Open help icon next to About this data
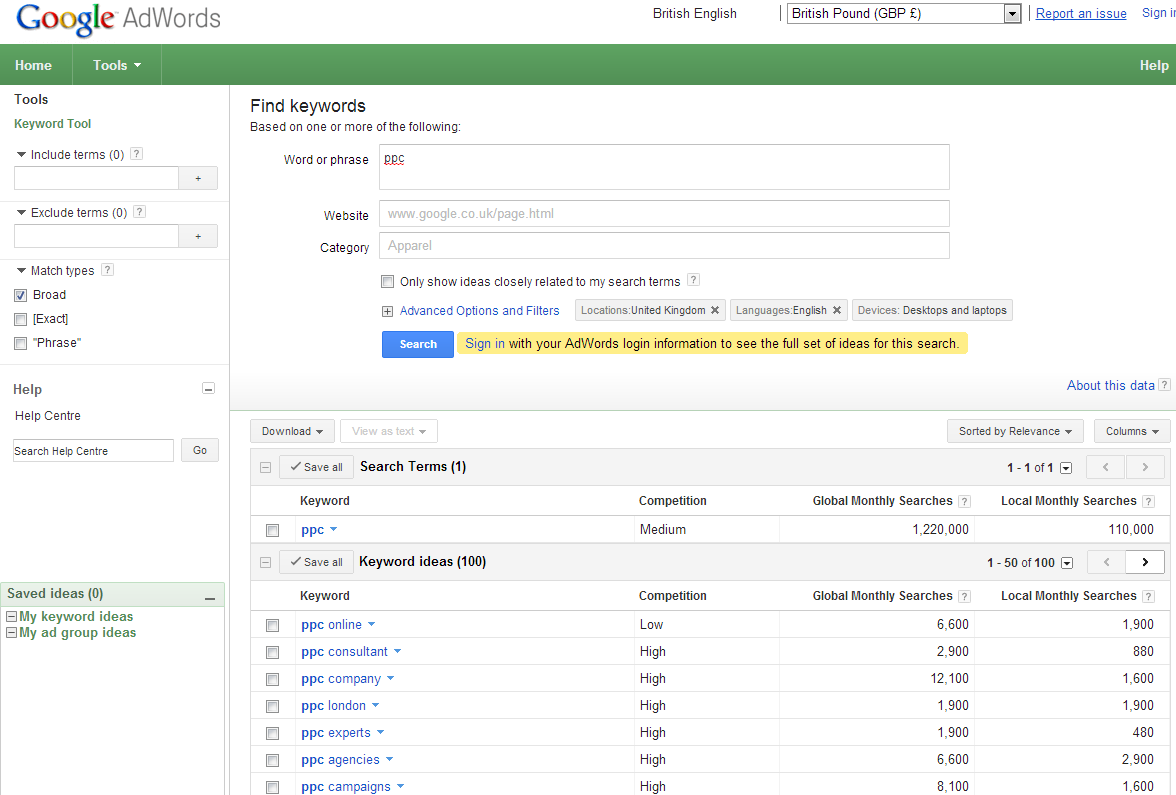The height and width of the screenshot is (795, 1176). [x=1164, y=385]
